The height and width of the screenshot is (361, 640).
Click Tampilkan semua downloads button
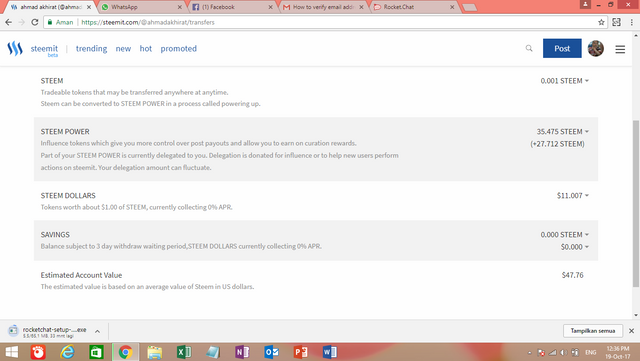(593, 331)
